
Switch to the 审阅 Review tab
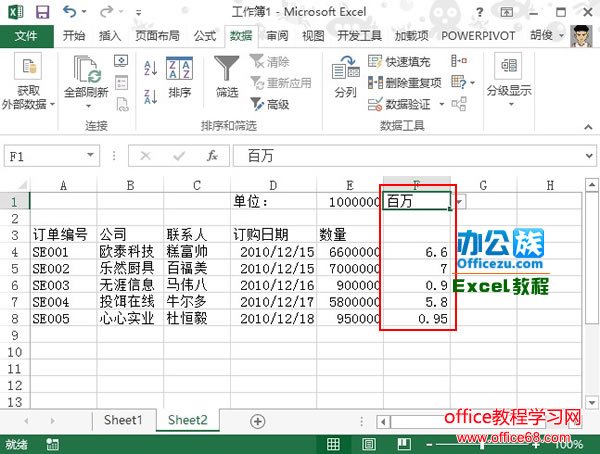[277, 36]
